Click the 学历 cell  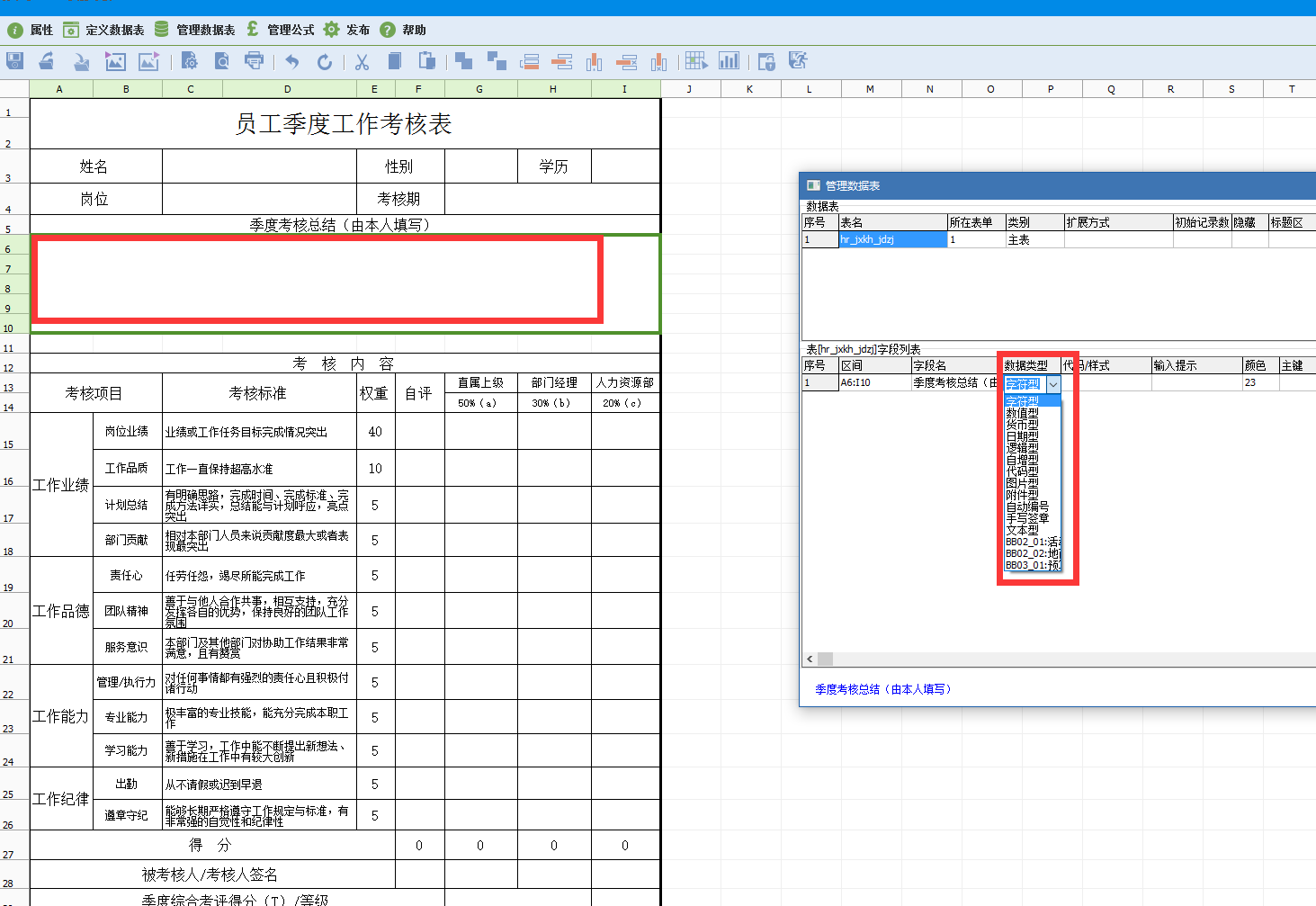point(554,166)
